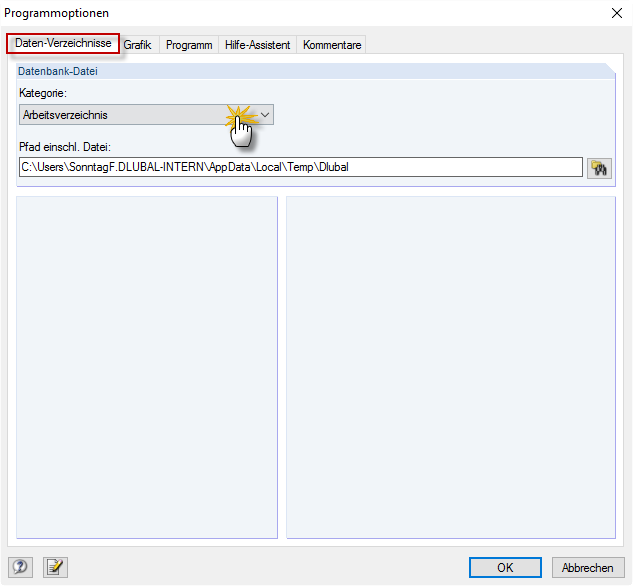633x586 pixels.
Task: Switch to the Programm tab
Action: [189, 45]
